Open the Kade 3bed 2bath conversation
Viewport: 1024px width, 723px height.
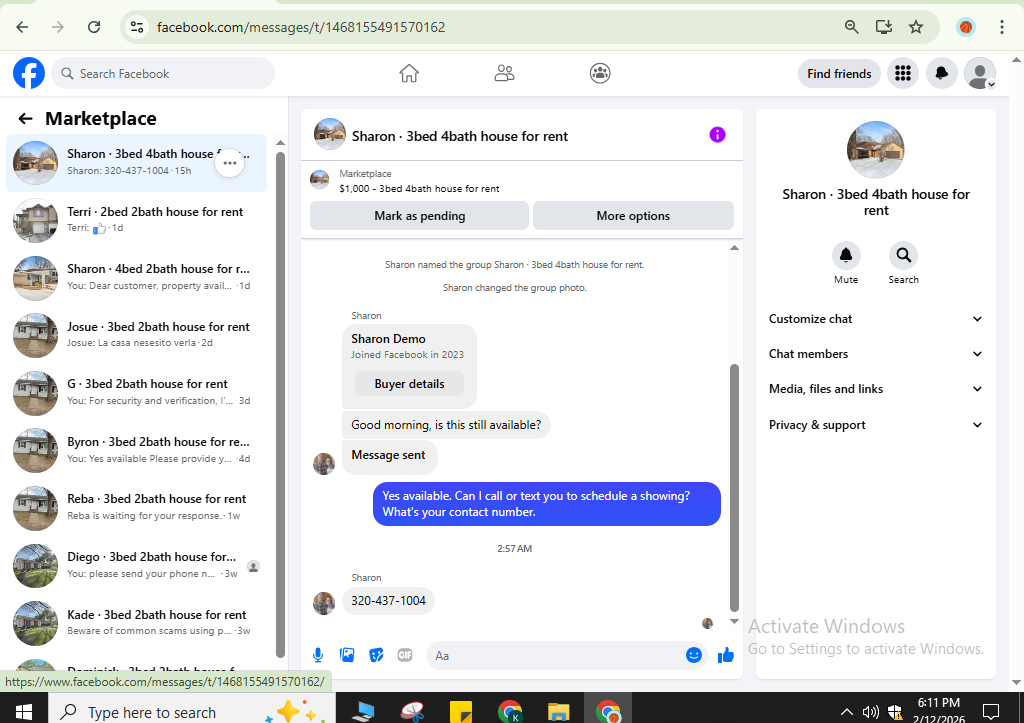[x=136, y=623]
